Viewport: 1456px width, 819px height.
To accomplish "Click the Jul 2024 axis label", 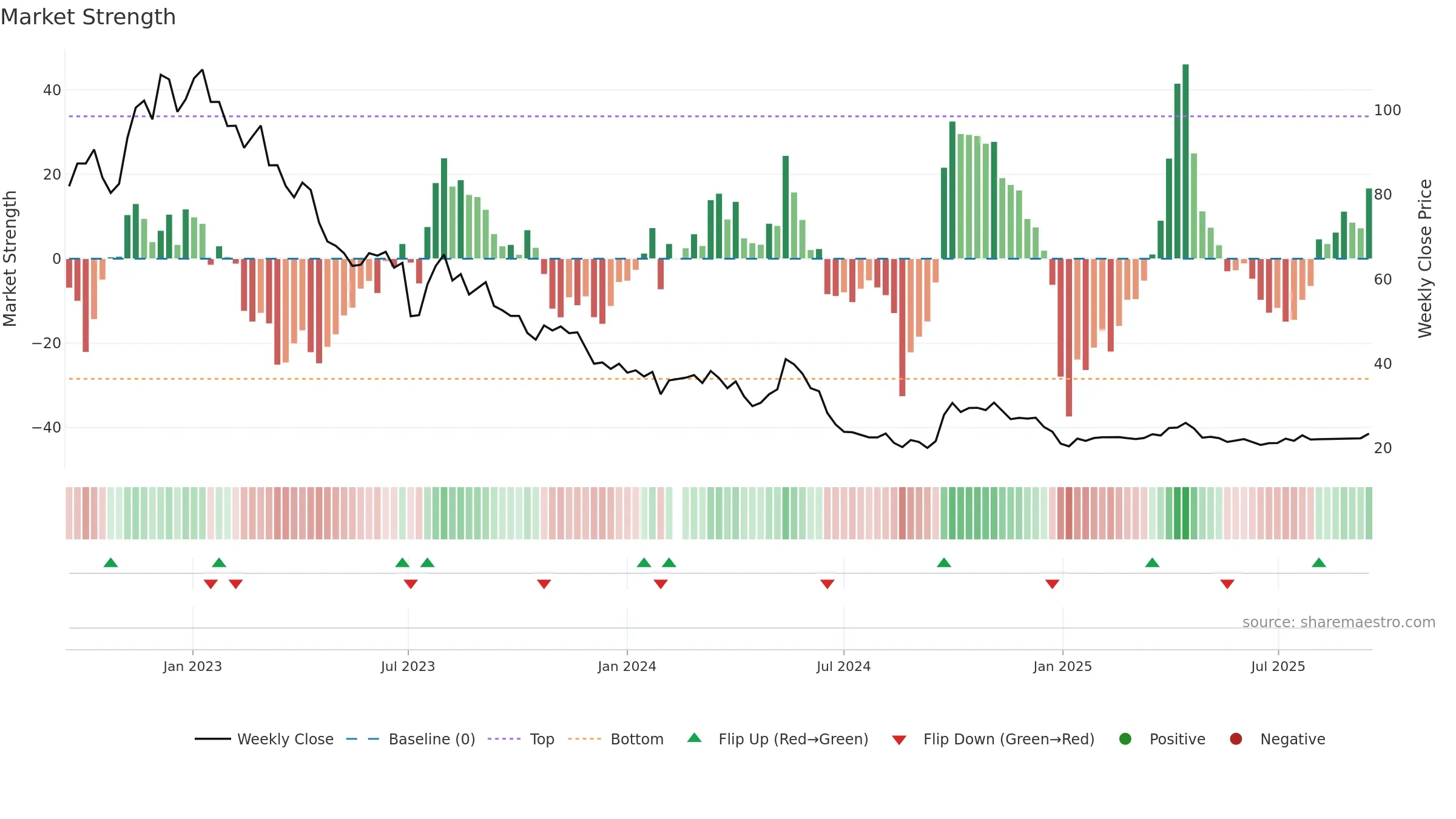I will point(843,666).
